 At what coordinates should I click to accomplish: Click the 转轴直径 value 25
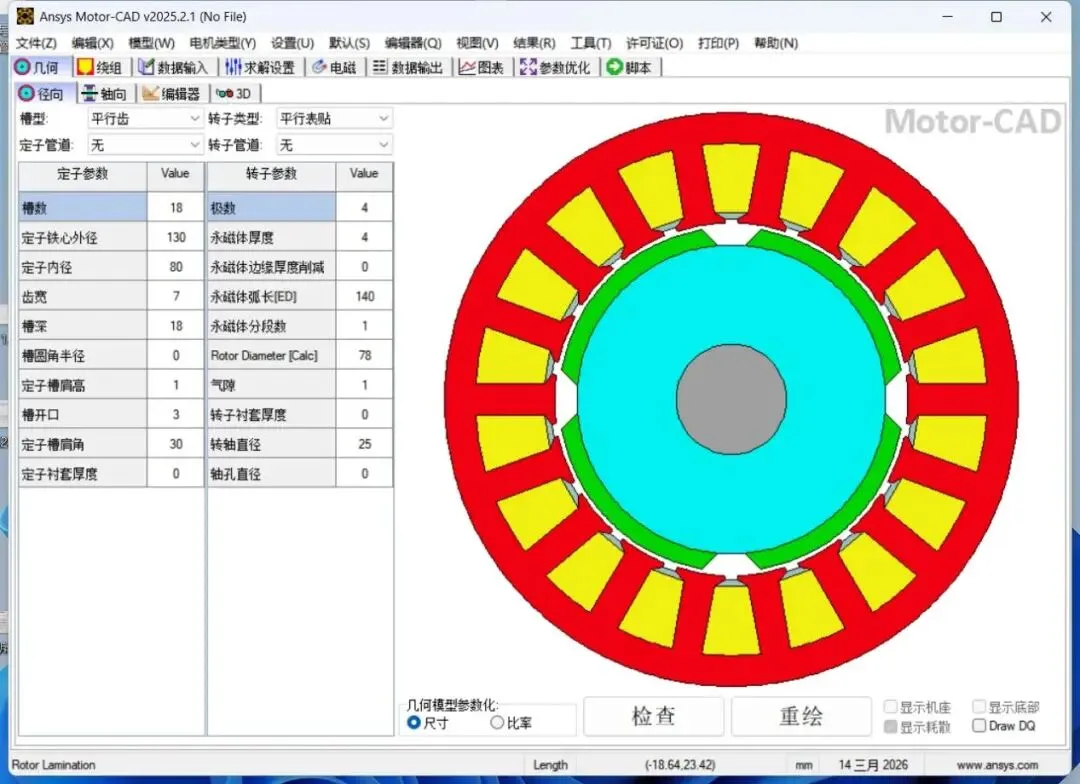tap(364, 444)
